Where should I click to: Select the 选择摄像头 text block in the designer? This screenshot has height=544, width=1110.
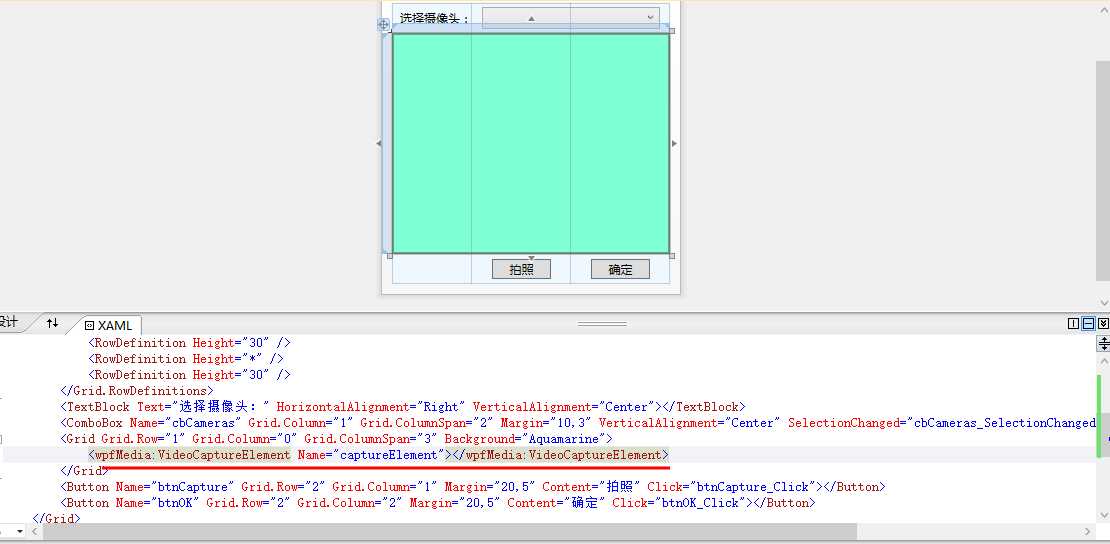(435, 18)
